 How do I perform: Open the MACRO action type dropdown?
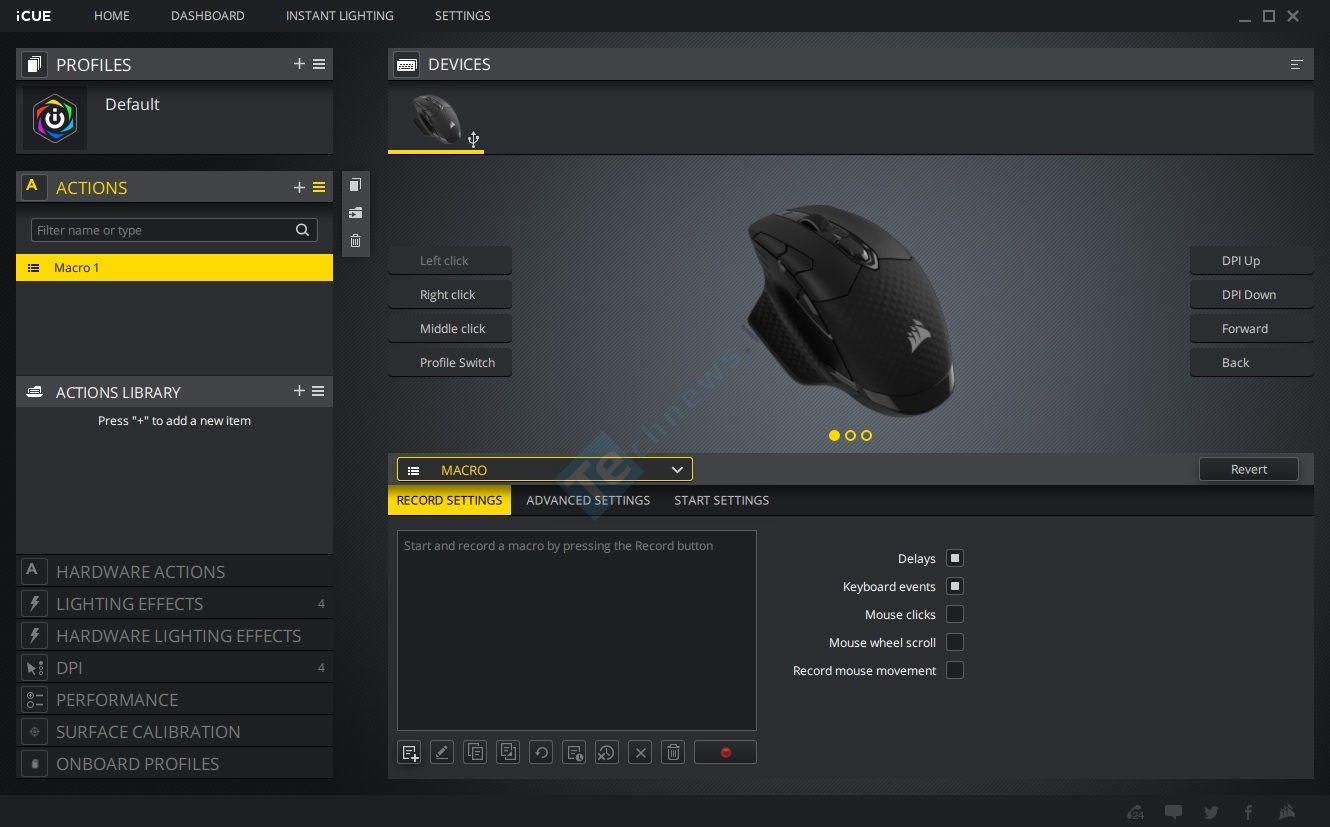point(545,469)
